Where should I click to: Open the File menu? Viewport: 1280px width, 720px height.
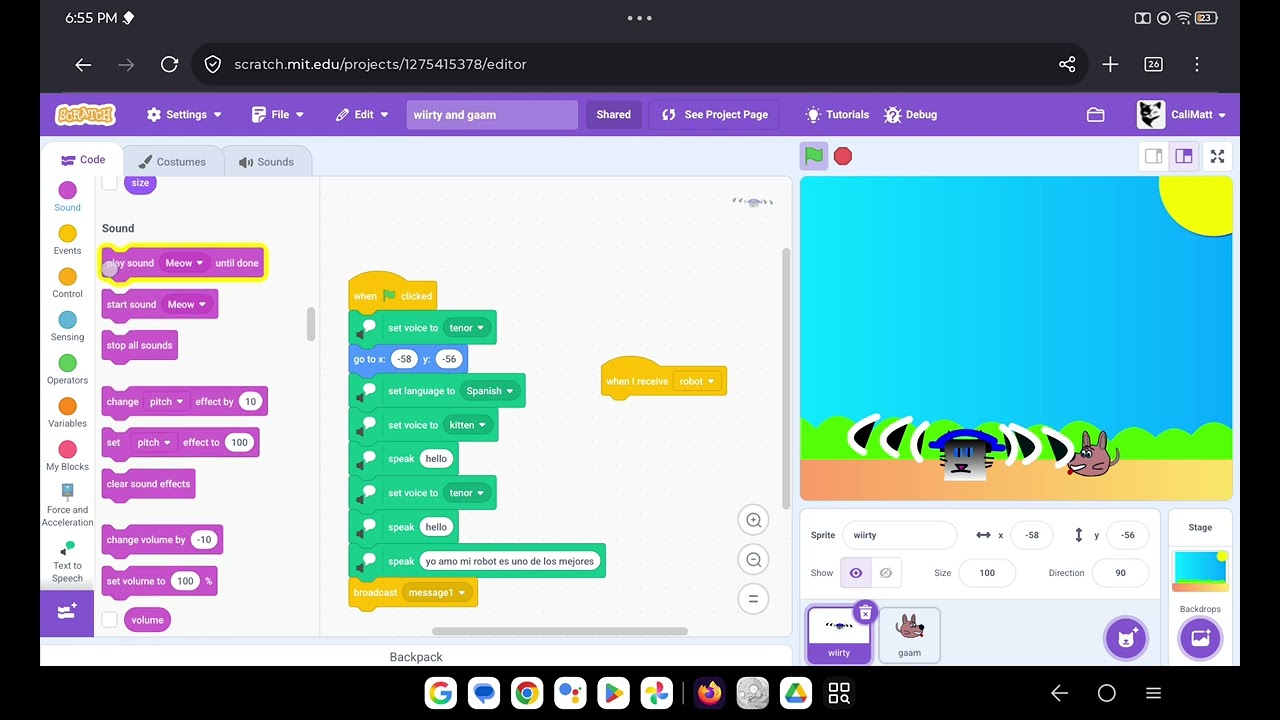click(278, 115)
